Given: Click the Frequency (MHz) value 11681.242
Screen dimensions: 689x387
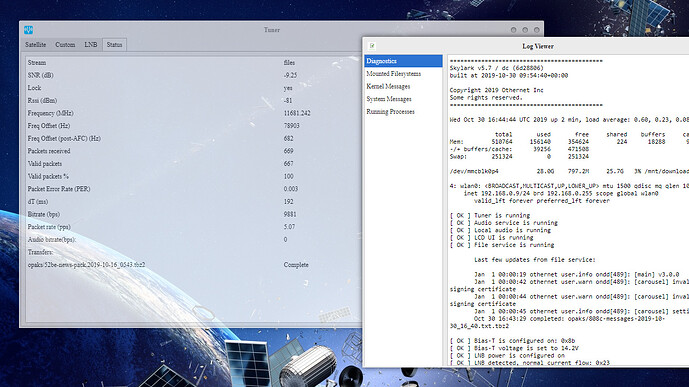Looking at the screenshot, I should point(297,113).
